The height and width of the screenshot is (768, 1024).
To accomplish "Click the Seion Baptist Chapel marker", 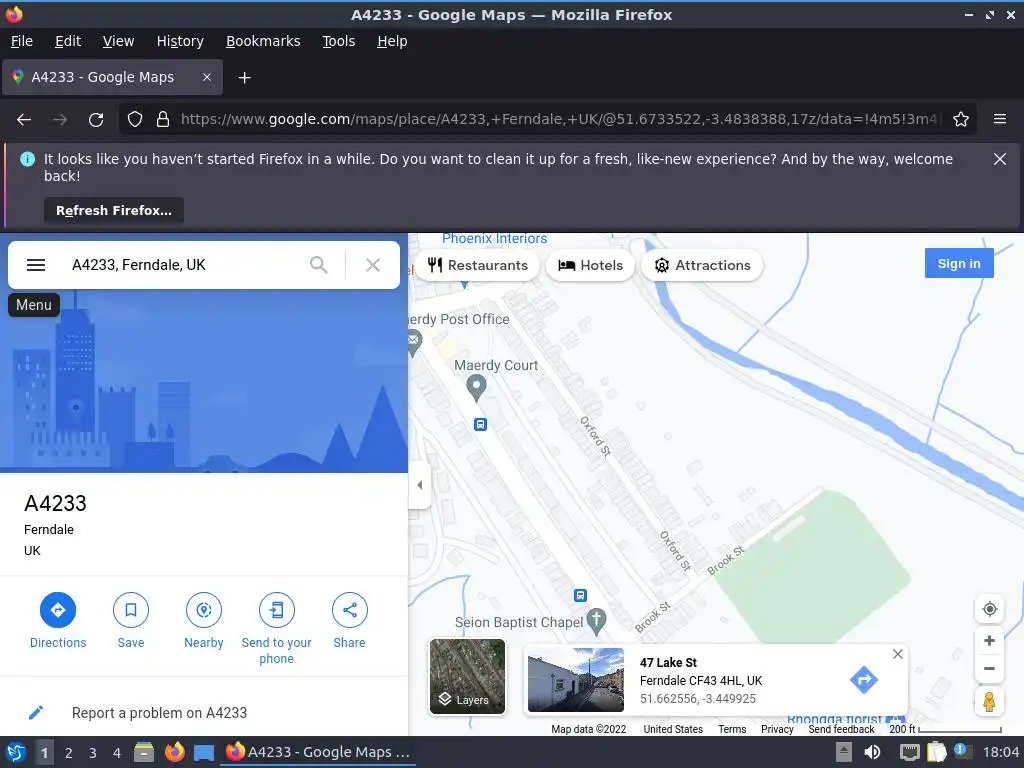I will (596, 621).
